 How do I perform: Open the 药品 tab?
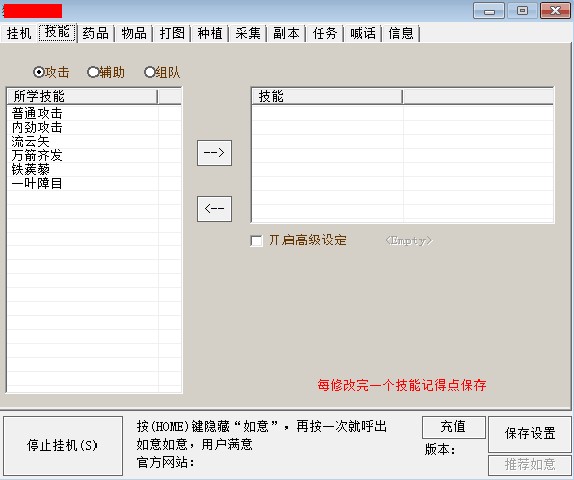(96, 33)
